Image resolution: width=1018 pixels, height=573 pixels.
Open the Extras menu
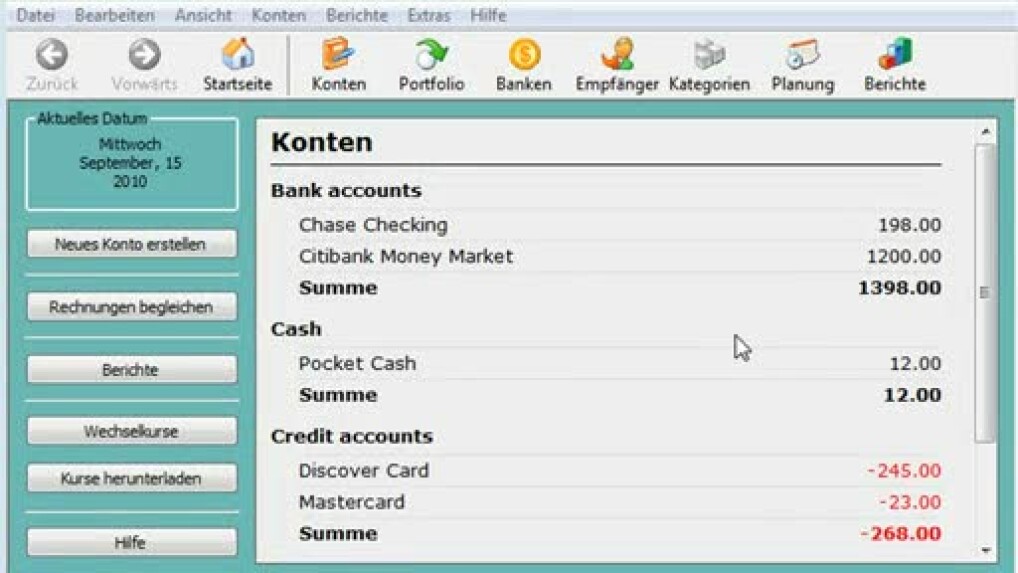428,16
